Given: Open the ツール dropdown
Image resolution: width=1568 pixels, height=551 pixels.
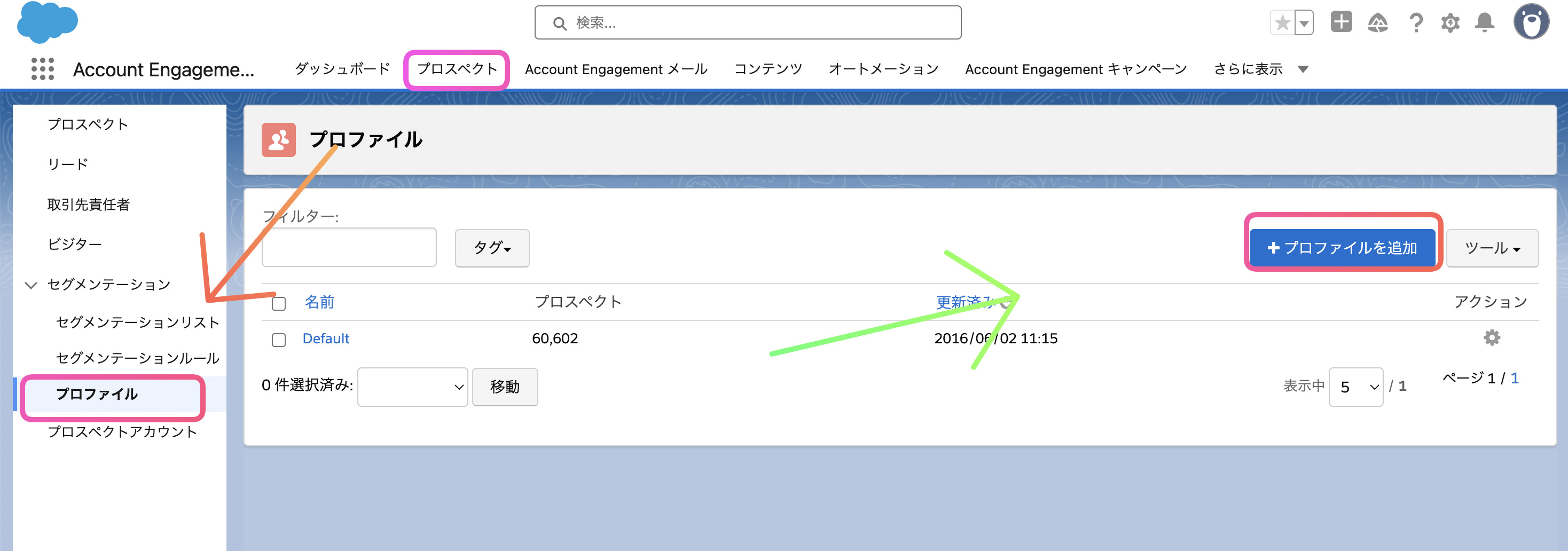Looking at the screenshot, I should click(1492, 248).
